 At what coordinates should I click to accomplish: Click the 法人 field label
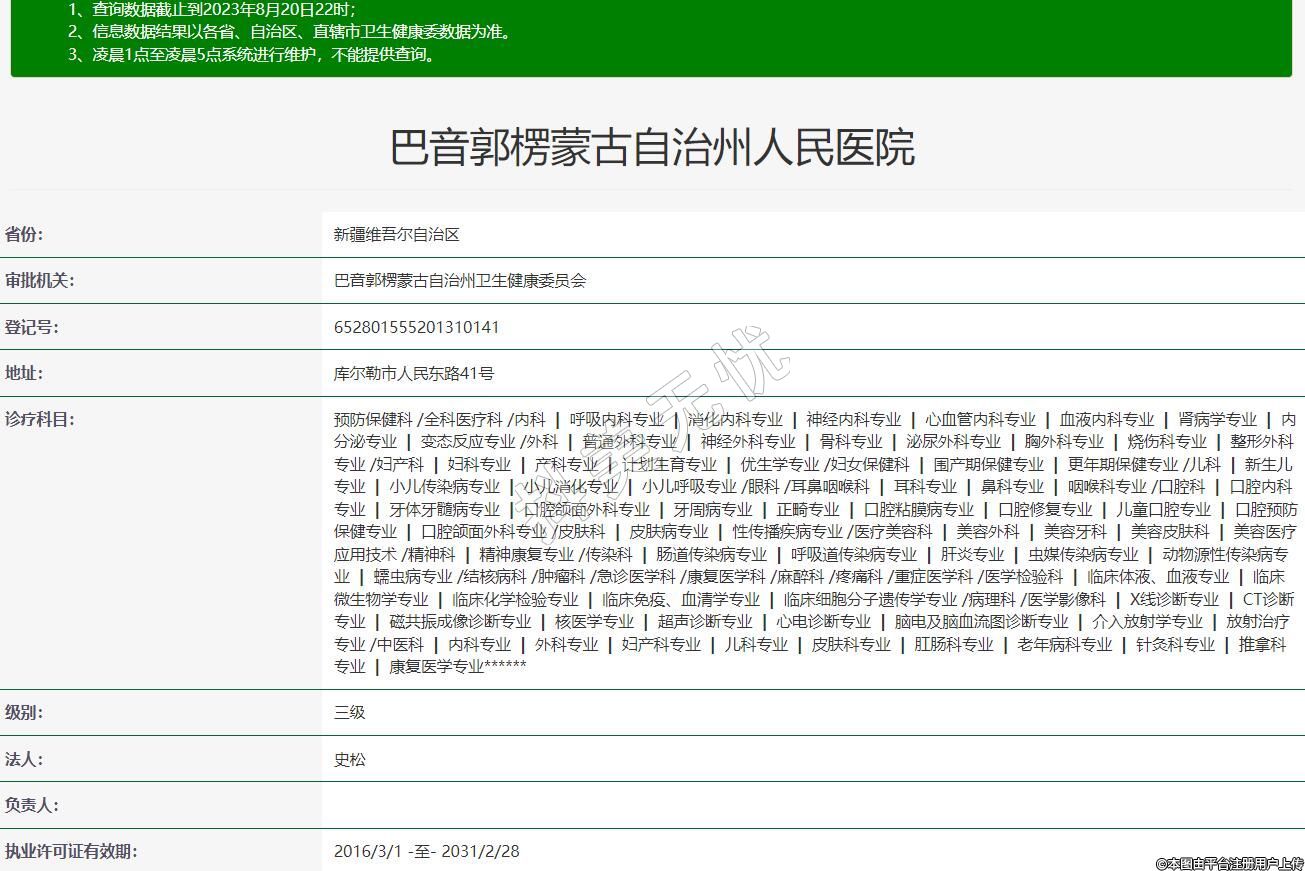click(x=24, y=759)
